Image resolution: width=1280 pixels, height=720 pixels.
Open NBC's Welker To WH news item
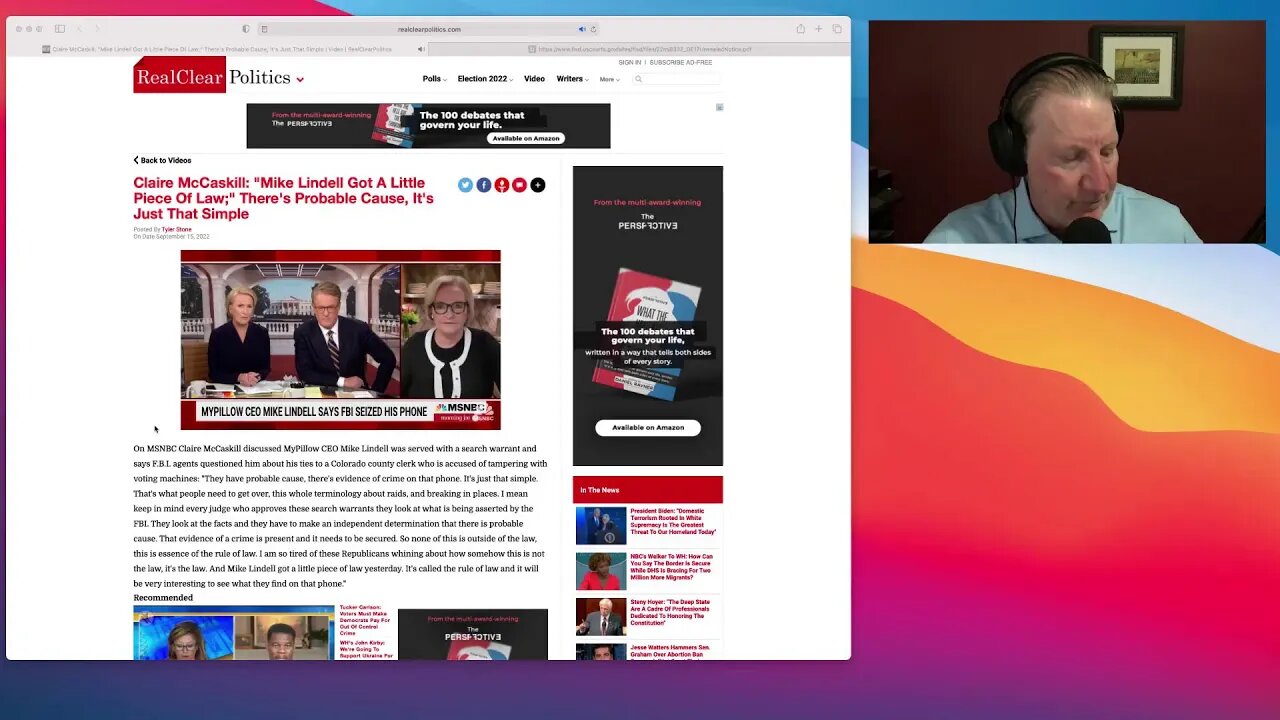click(x=671, y=567)
